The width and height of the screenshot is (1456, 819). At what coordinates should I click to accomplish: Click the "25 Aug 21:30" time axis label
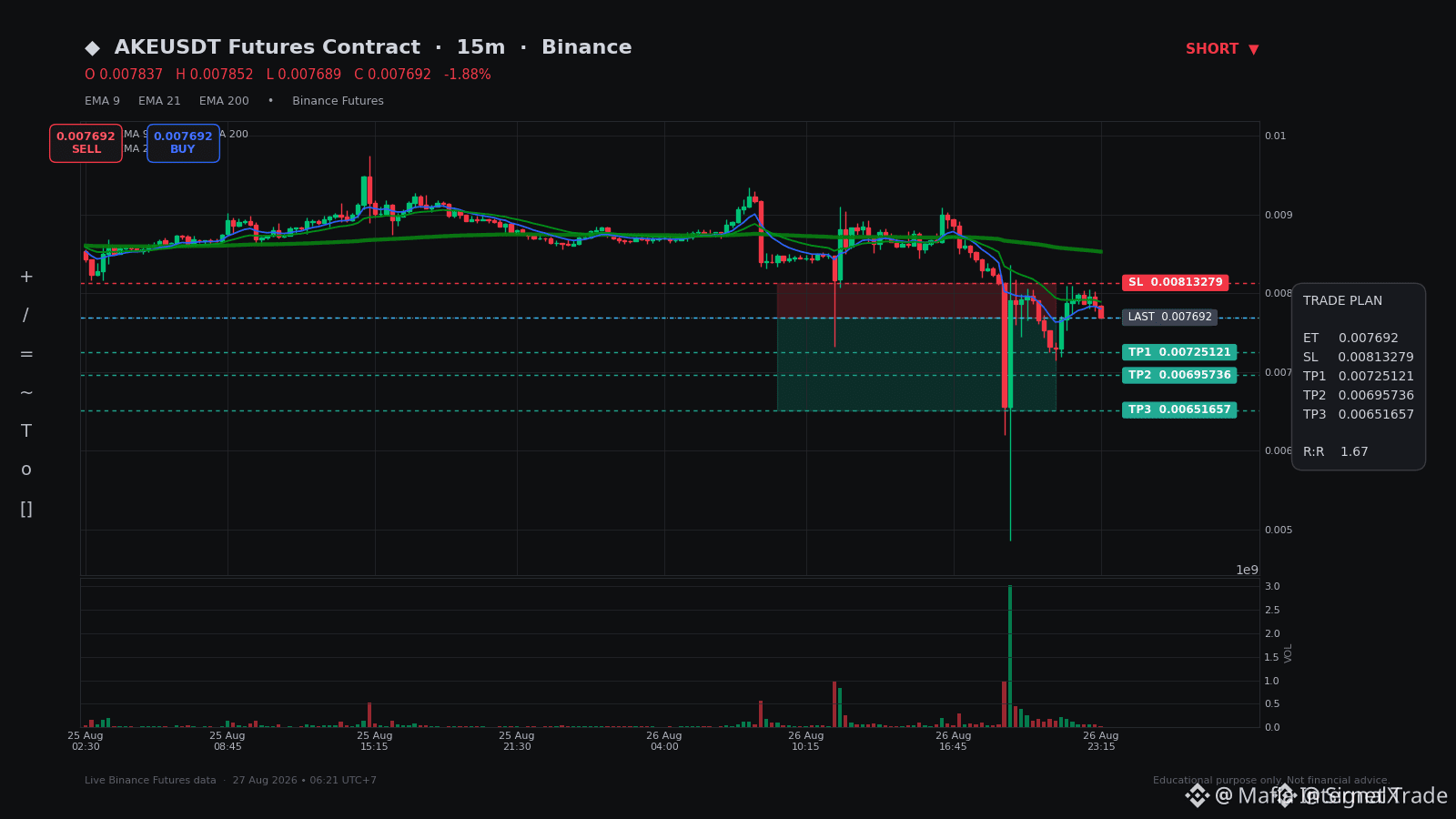[517, 741]
